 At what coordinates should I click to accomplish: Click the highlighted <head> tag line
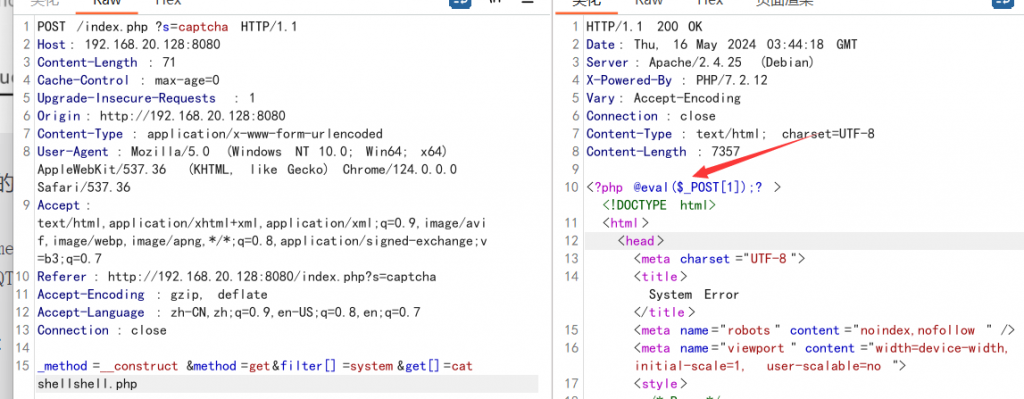click(x=641, y=241)
